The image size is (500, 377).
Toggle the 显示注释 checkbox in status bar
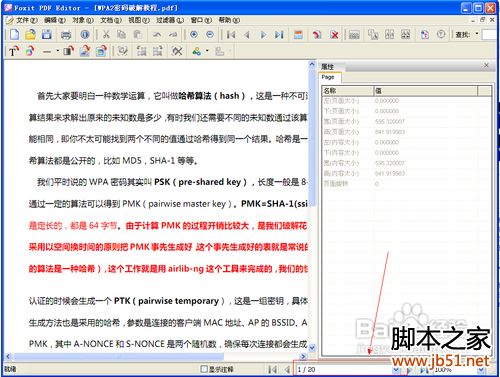(x=204, y=369)
